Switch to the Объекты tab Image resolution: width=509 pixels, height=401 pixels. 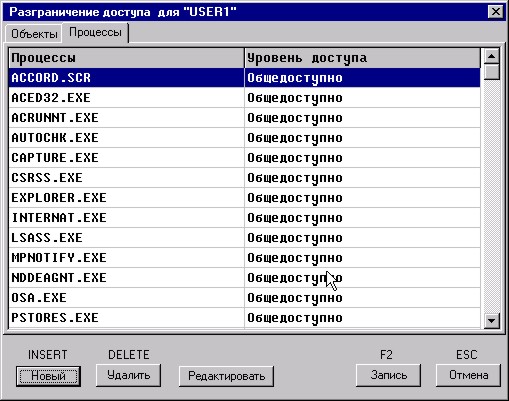33,34
